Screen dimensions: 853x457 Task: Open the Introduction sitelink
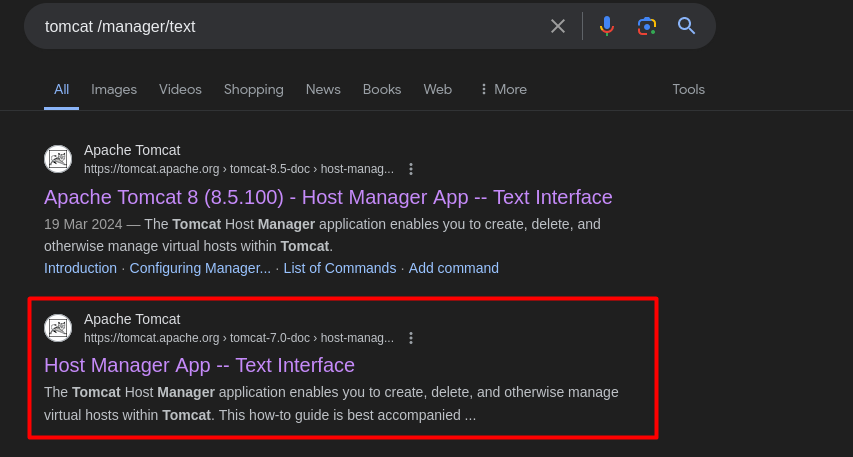click(81, 268)
